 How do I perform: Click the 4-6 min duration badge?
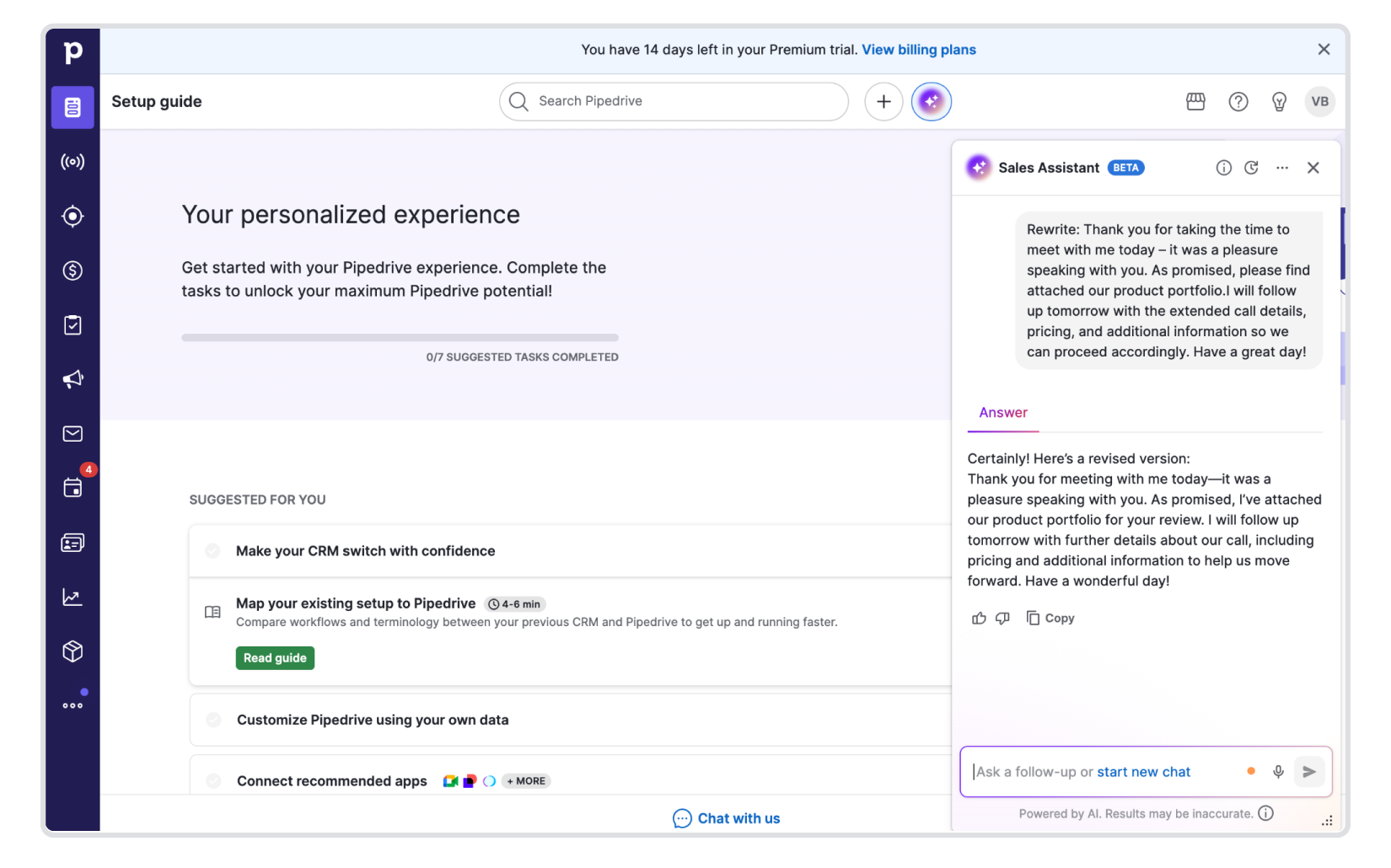(515, 604)
